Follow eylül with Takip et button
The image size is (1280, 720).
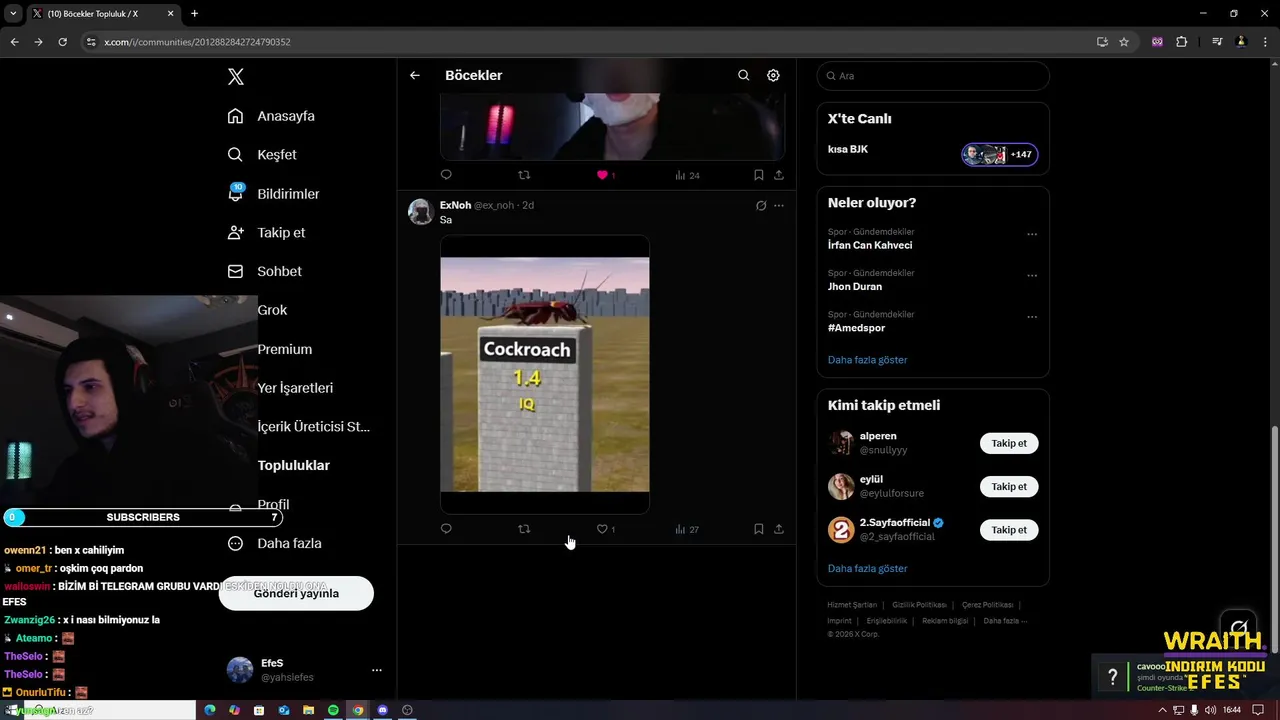[1009, 487]
